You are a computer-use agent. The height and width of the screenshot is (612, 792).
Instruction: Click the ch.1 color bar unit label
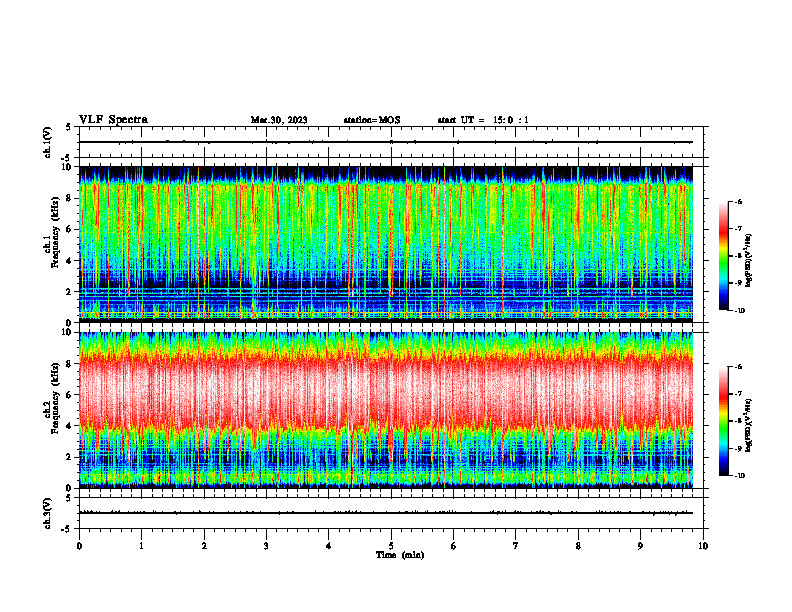coord(749,260)
